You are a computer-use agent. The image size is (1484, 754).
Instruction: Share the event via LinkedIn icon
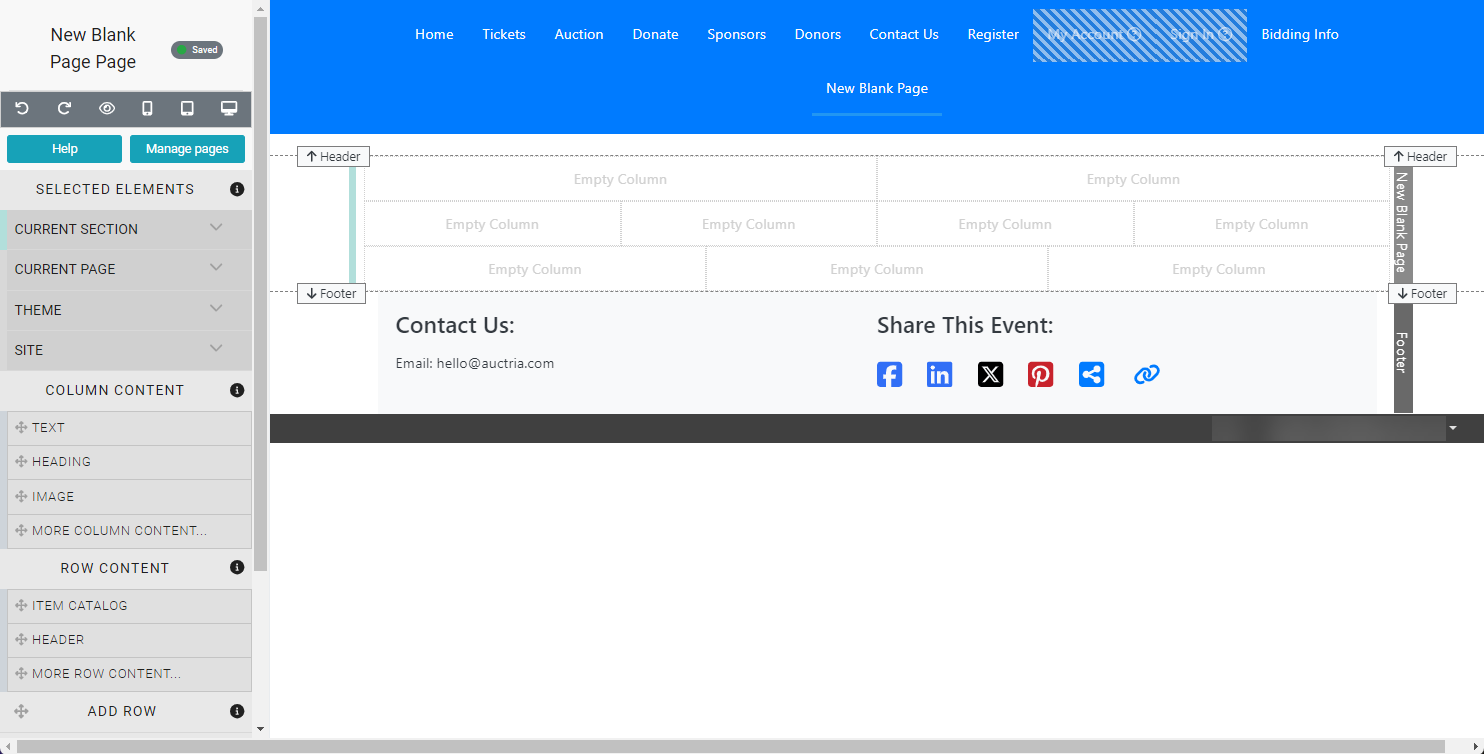click(939, 375)
